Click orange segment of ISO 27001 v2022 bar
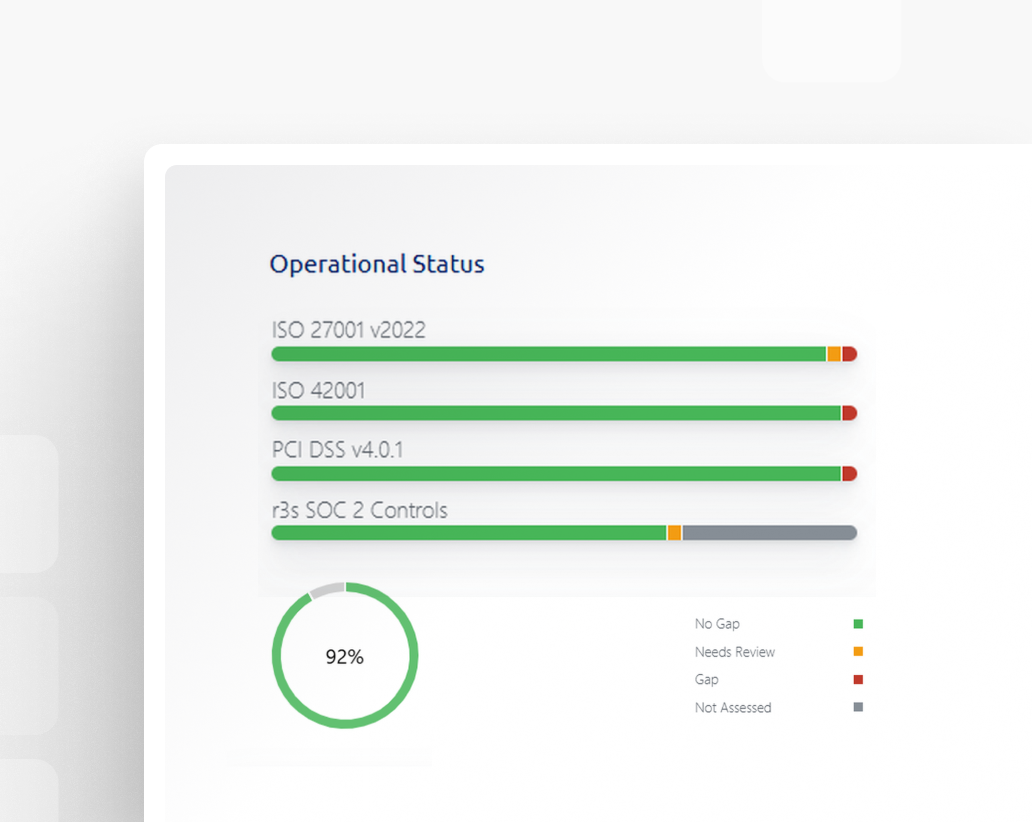This screenshot has width=1032, height=822. (x=834, y=354)
